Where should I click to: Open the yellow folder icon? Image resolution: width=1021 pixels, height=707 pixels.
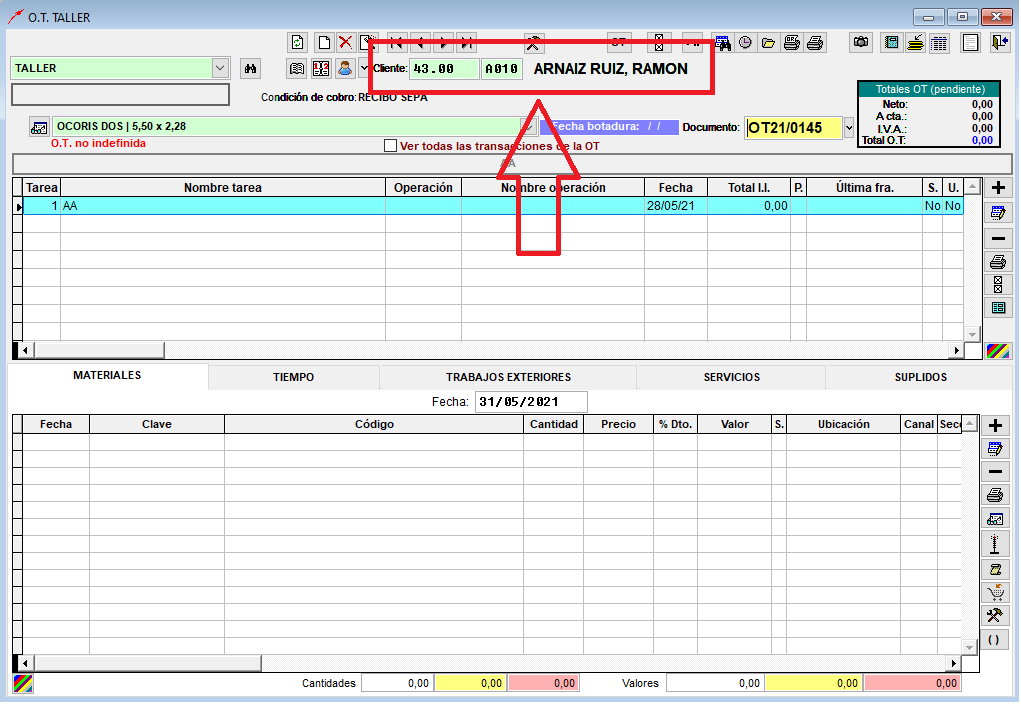768,43
